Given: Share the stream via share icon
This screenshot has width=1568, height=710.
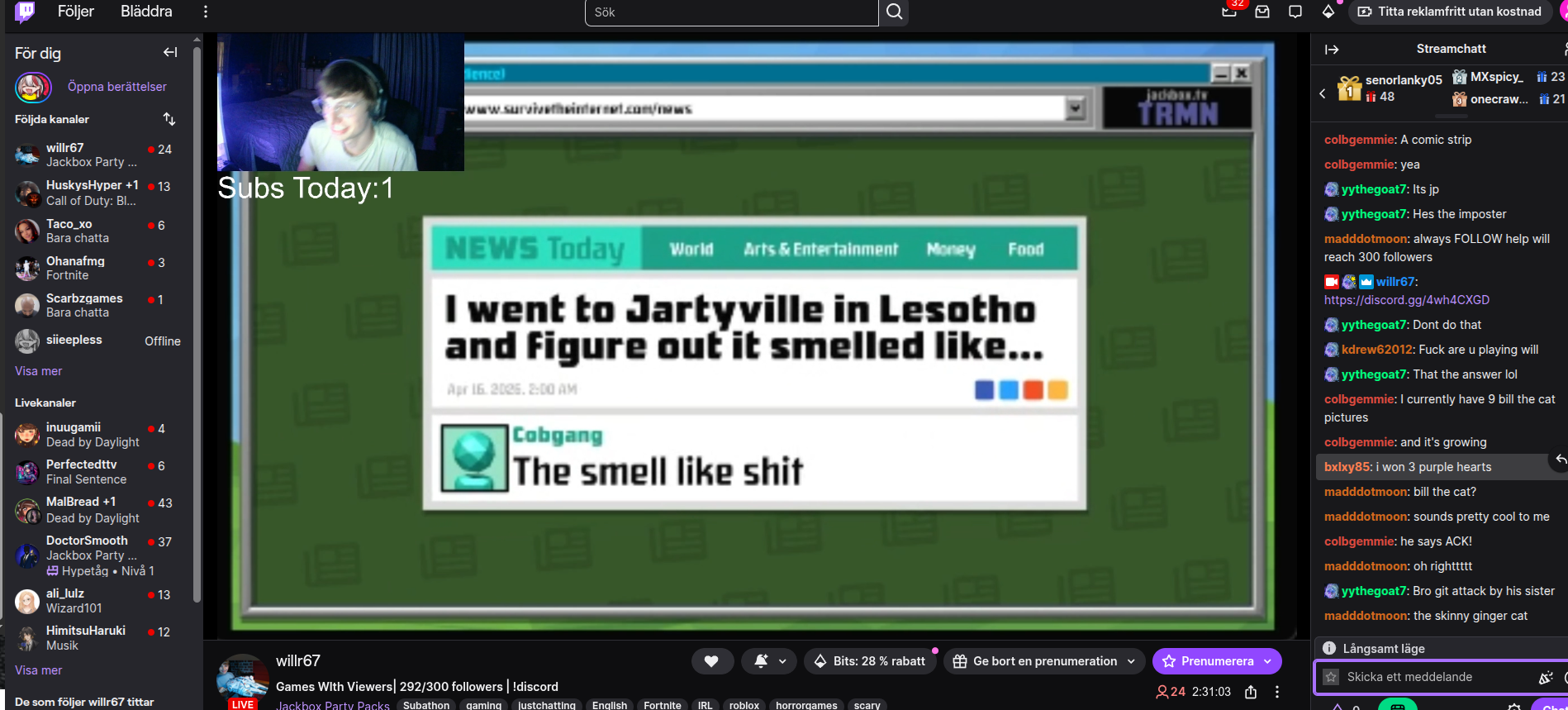Looking at the screenshot, I should coord(1251,692).
